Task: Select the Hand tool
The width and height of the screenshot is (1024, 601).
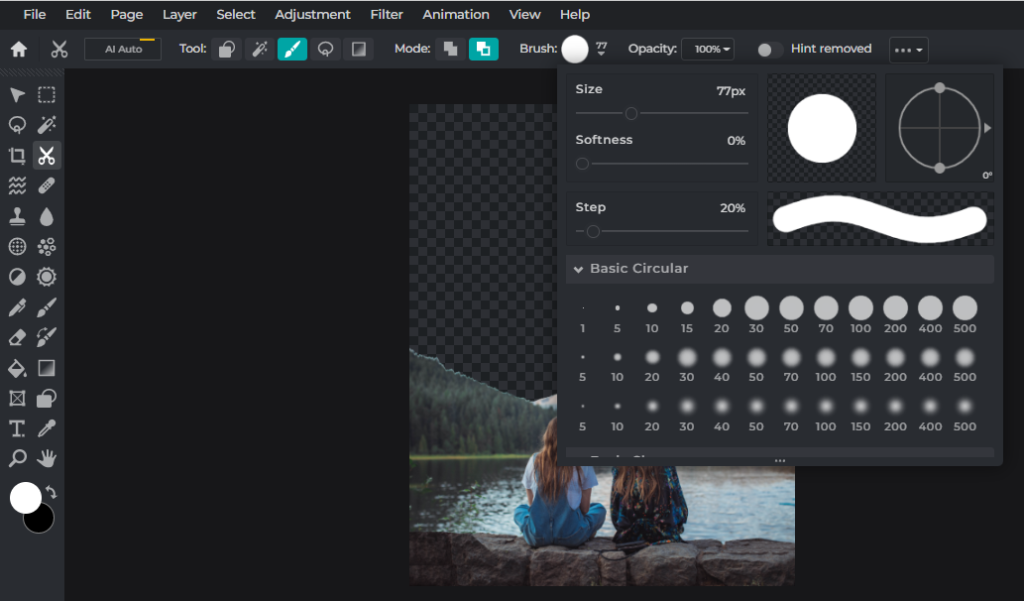Action: (x=46, y=458)
